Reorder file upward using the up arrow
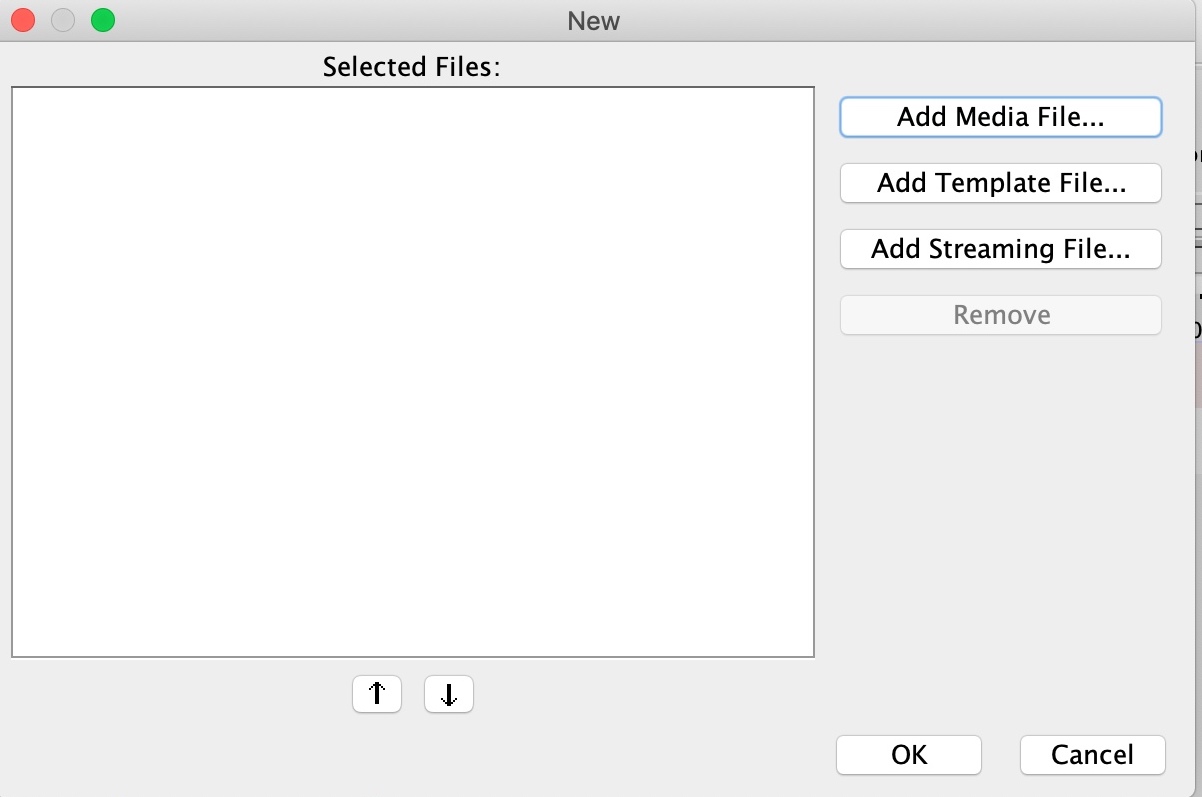This screenshot has width=1202, height=797. click(x=377, y=694)
